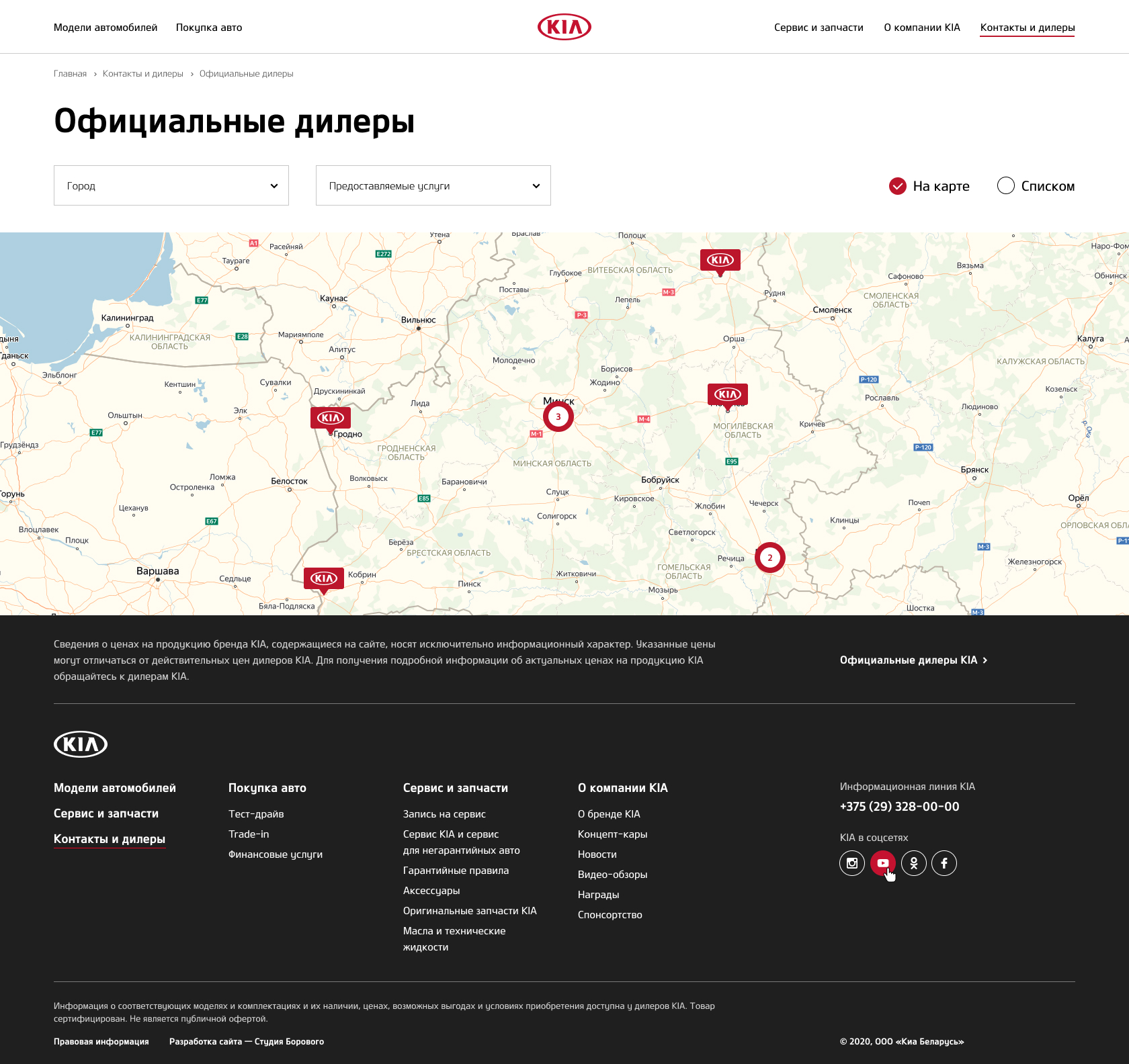The width and height of the screenshot is (1129, 1064).
Task: Call the info line +375 (29) 328-00-00
Action: [x=900, y=807]
